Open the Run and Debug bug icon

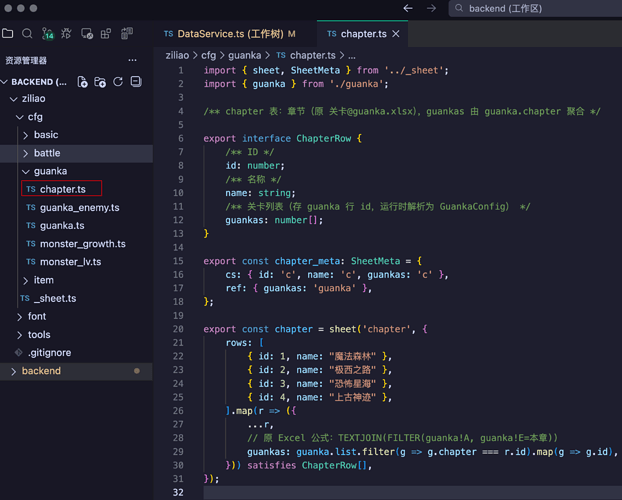tap(66, 34)
